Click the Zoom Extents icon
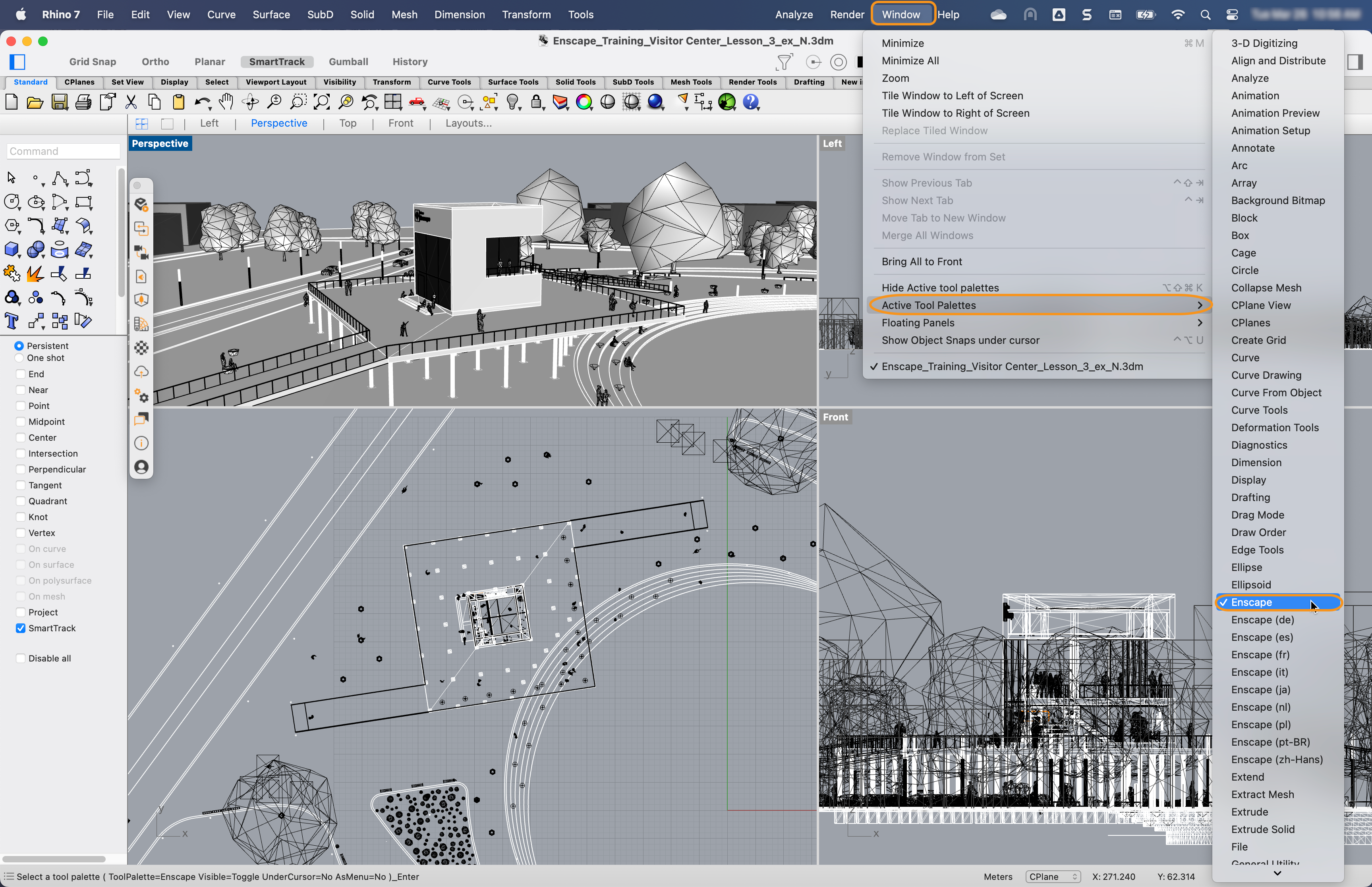 click(x=322, y=102)
